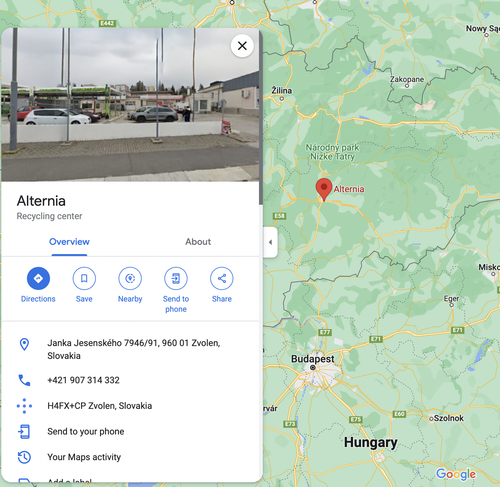
Task: Open the Alternia street view photo
Action: point(130,105)
